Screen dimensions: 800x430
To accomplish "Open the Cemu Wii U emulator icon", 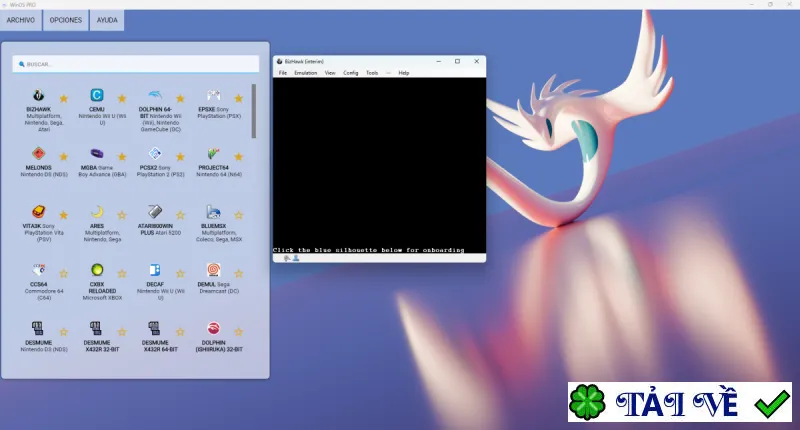I will coord(97,95).
